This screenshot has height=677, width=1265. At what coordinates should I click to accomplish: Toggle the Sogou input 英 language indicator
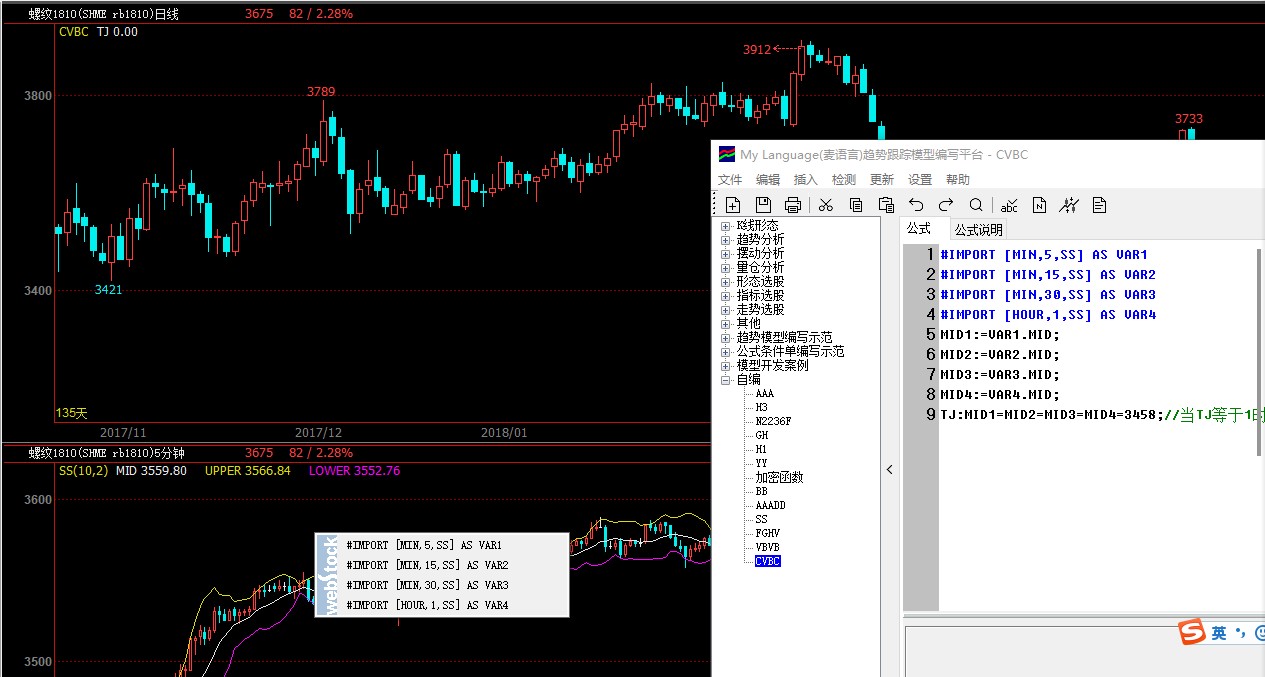(1219, 633)
